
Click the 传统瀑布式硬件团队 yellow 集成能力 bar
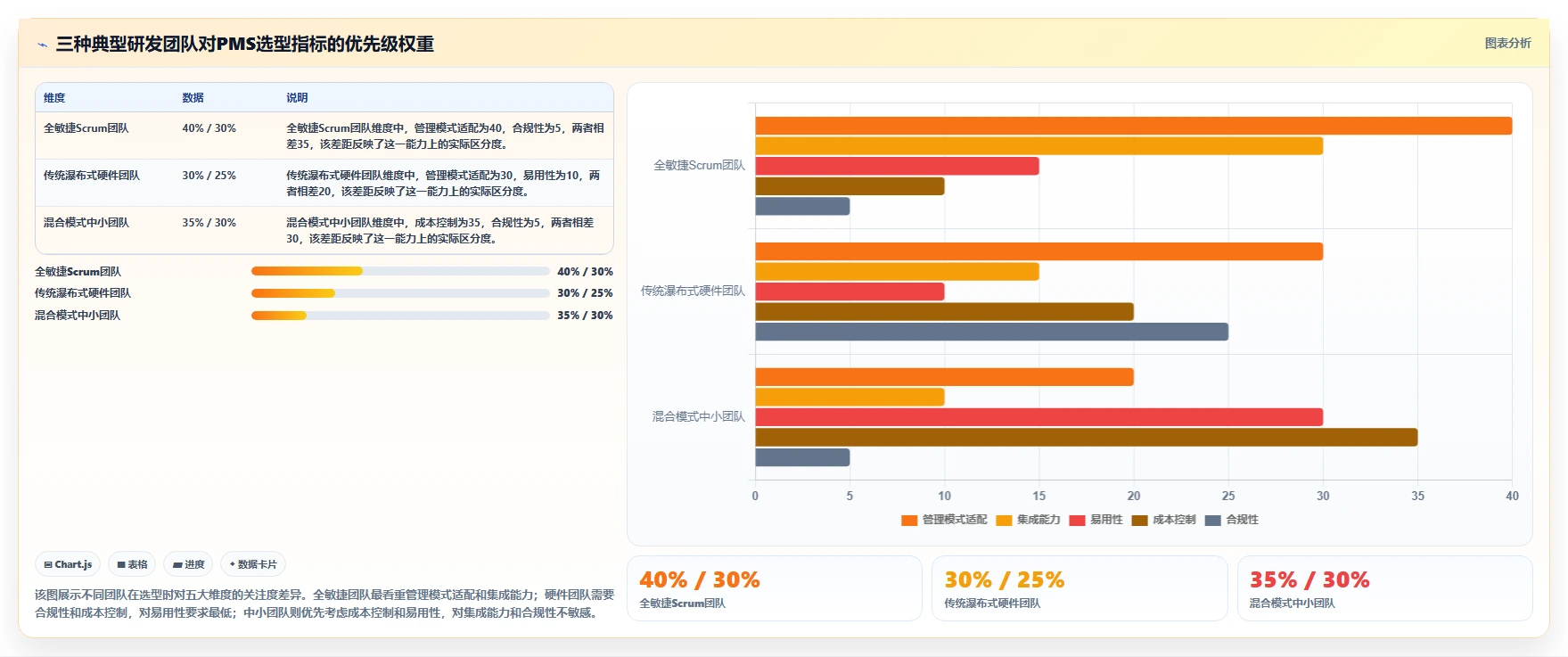[x=897, y=272]
